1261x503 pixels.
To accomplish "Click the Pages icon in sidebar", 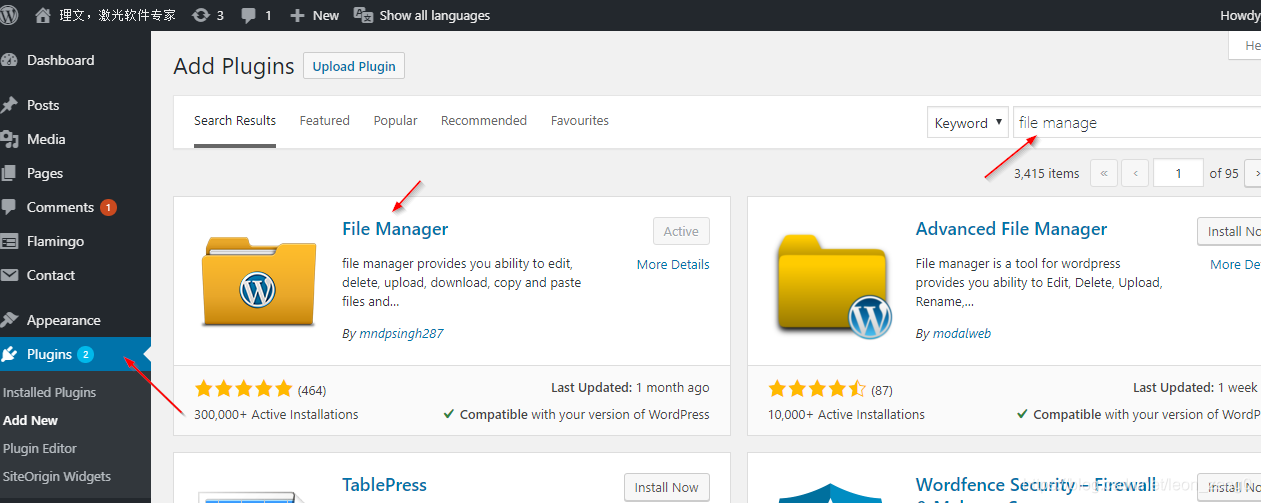I will click(x=9, y=173).
